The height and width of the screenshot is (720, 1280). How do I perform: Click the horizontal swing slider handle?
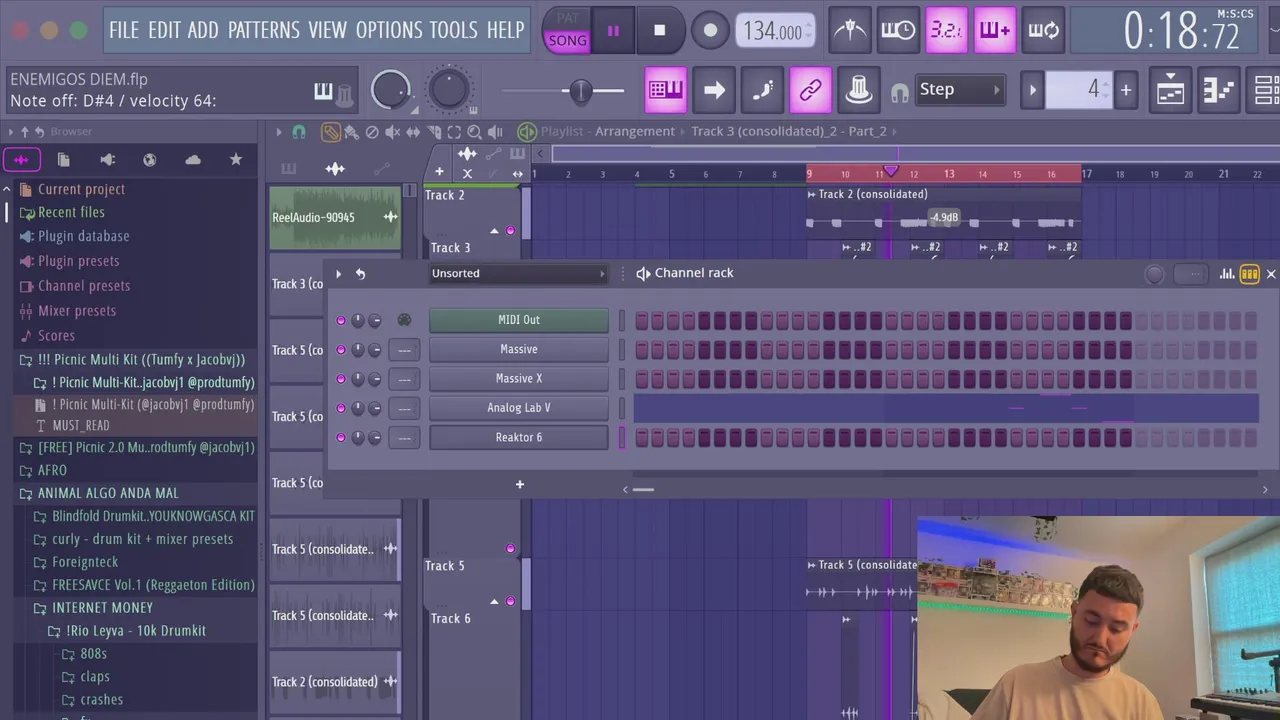tap(579, 91)
